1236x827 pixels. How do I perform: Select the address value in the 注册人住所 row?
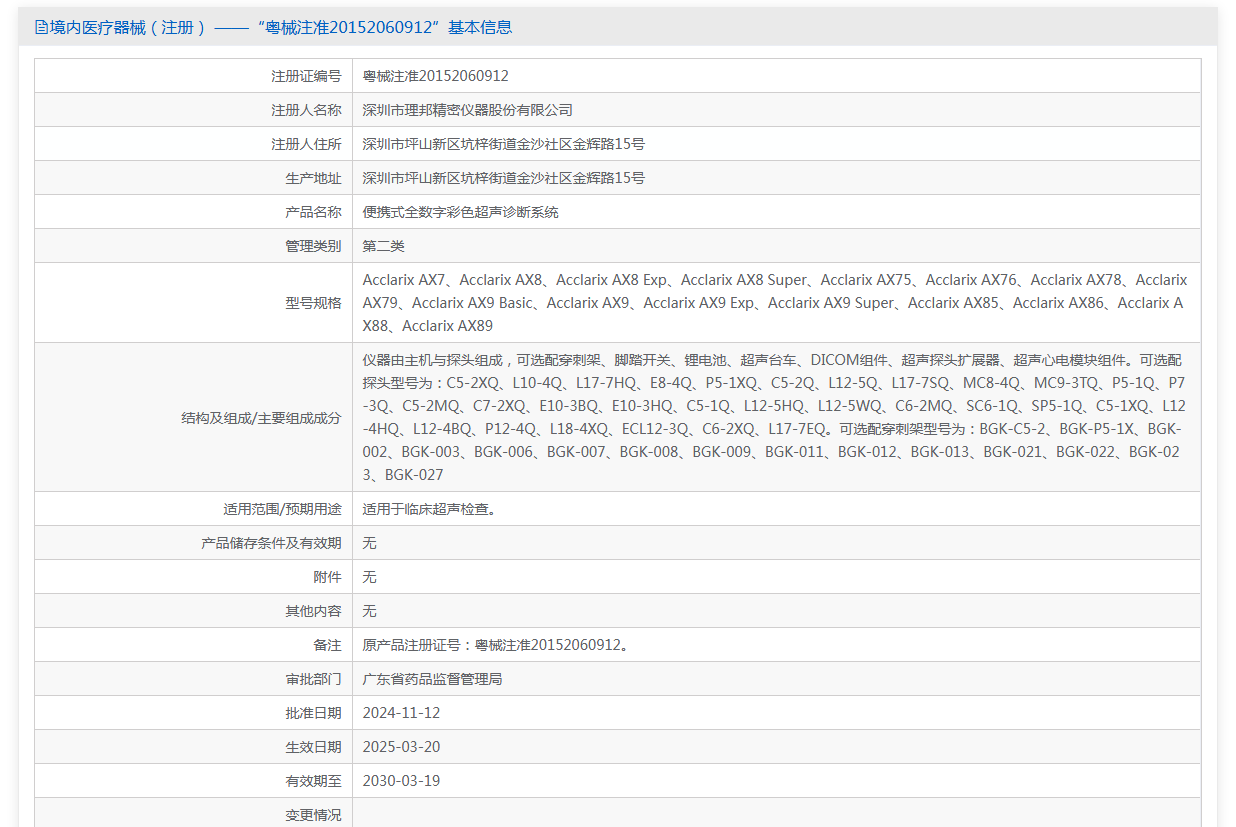tap(503, 144)
